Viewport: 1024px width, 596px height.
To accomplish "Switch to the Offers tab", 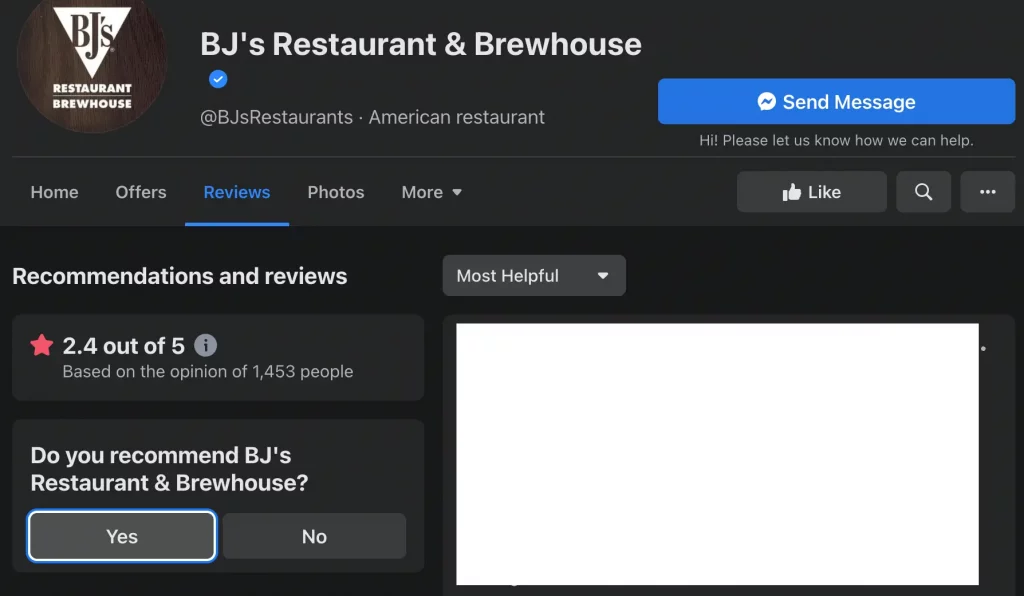I will (141, 192).
